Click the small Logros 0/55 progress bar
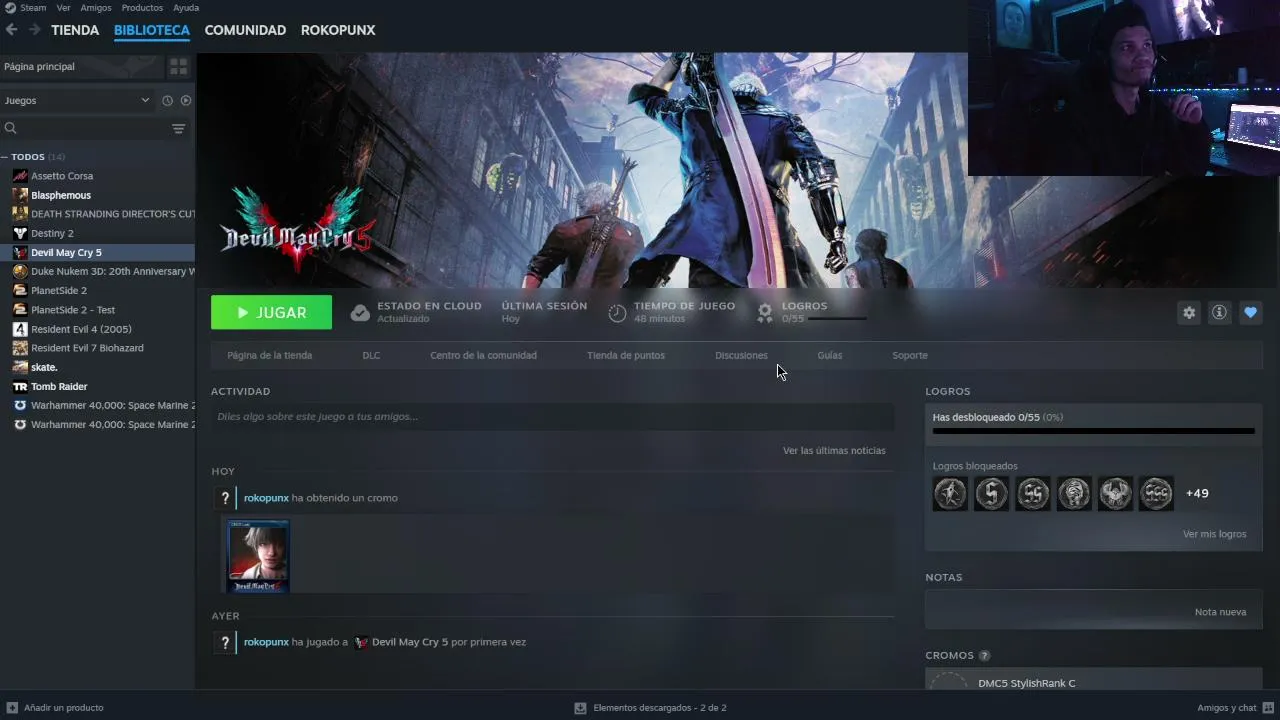 pyautogui.click(x=837, y=319)
